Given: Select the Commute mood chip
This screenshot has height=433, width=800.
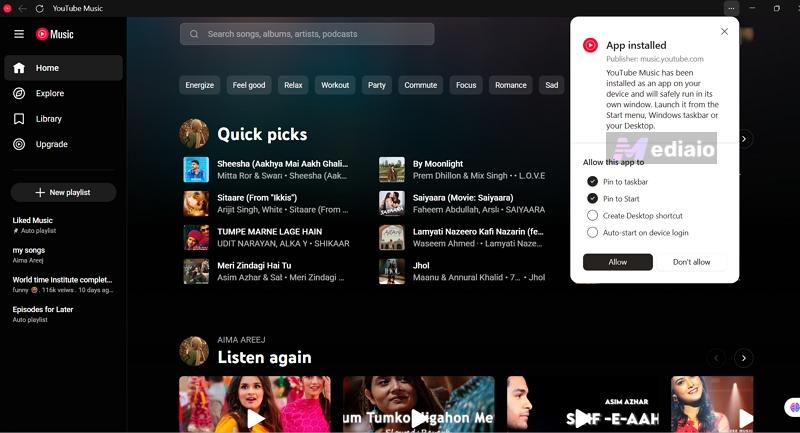Looking at the screenshot, I should pos(421,85).
